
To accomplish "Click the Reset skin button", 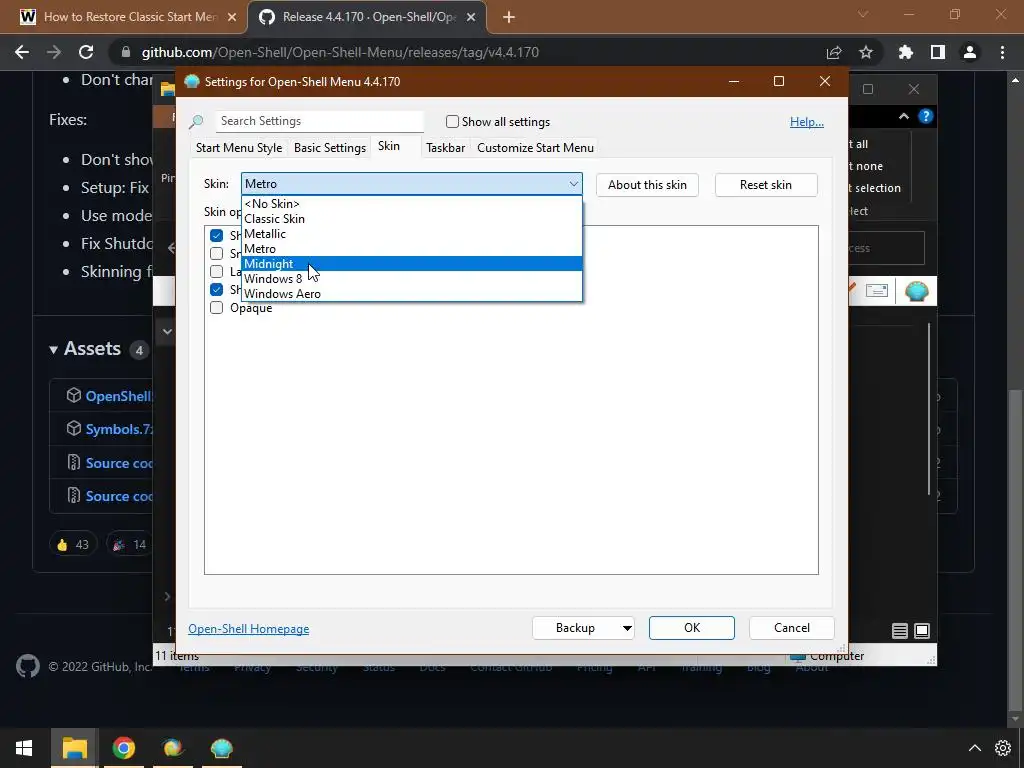I will click(766, 185).
